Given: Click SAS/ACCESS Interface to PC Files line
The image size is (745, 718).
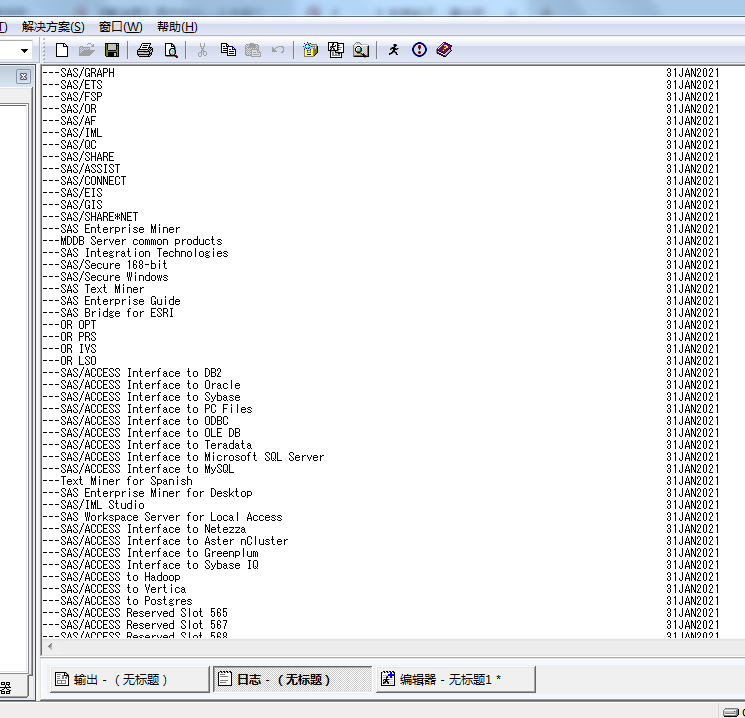Looking at the screenshot, I should (147, 409).
